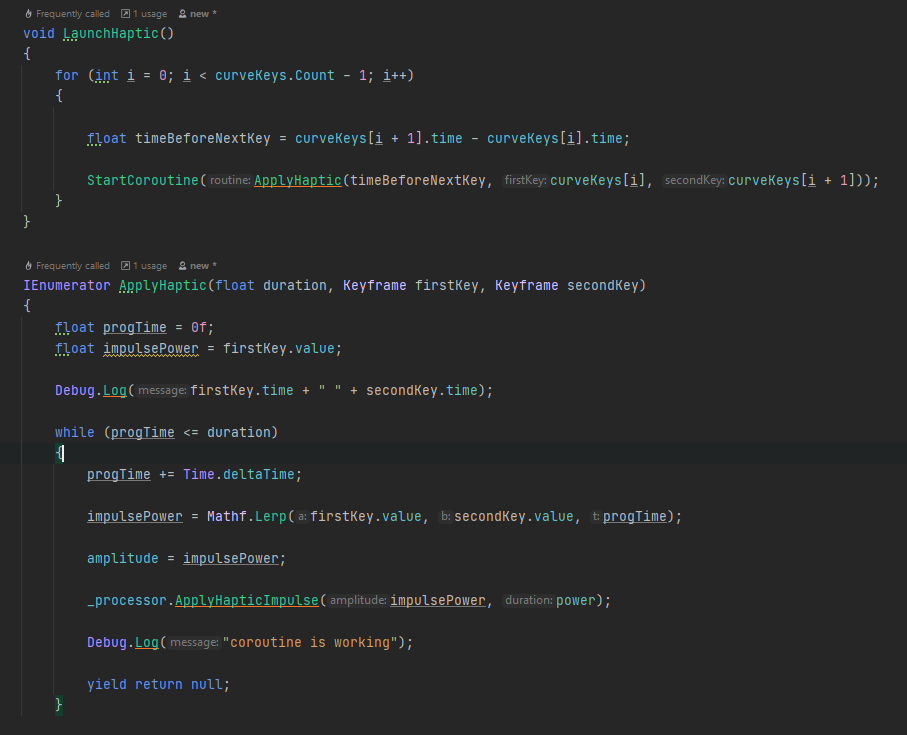Click the "t:" inlay hint in Lerp
The image size is (907, 735).
point(596,516)
